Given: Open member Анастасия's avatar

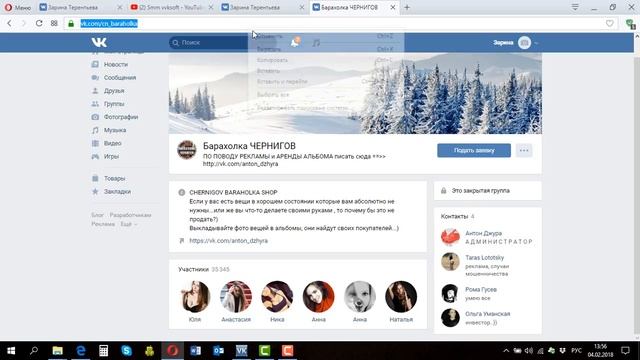Looking at the screenshot, I should [236, 296].
